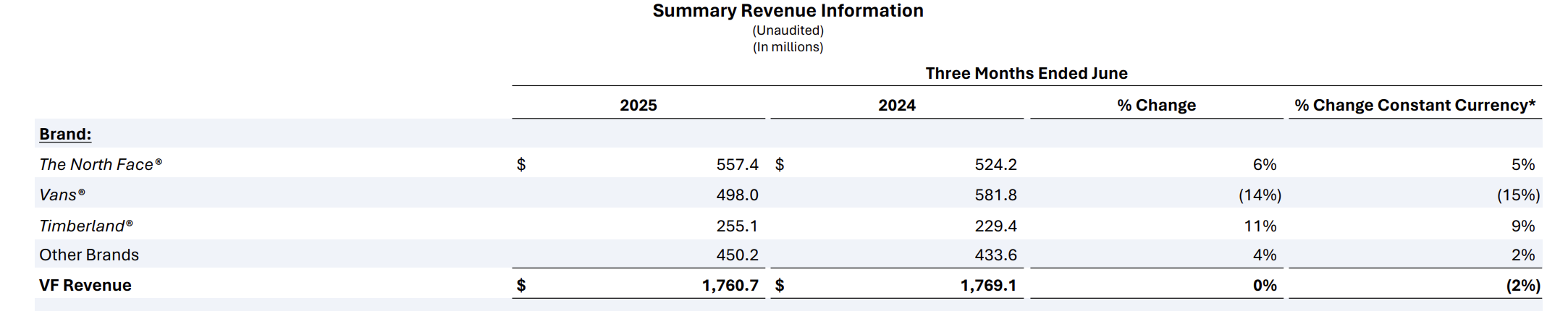This screenshot has height=311, width=1568.
Task: Click the Brand: row label
Action: coord(65,134)
